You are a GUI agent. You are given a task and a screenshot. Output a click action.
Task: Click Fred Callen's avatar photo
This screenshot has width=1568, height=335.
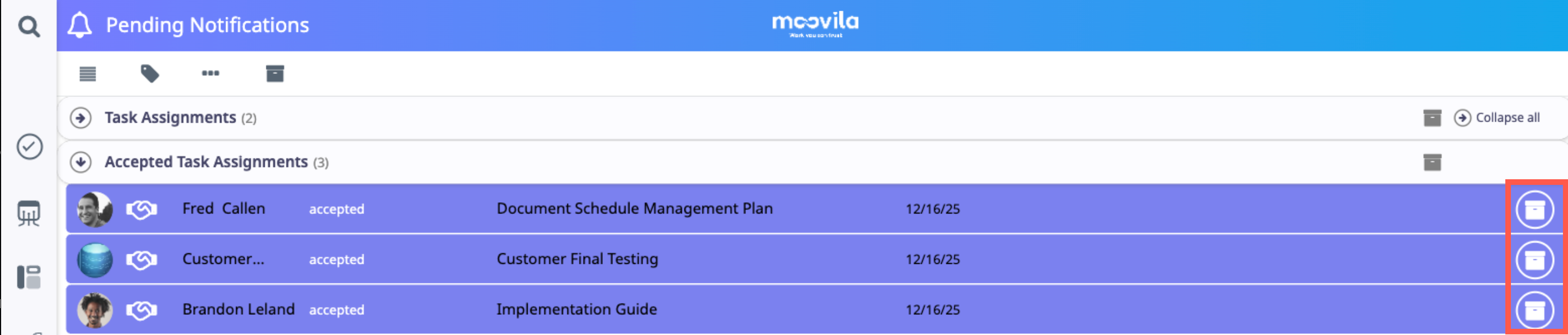point(95,209)
